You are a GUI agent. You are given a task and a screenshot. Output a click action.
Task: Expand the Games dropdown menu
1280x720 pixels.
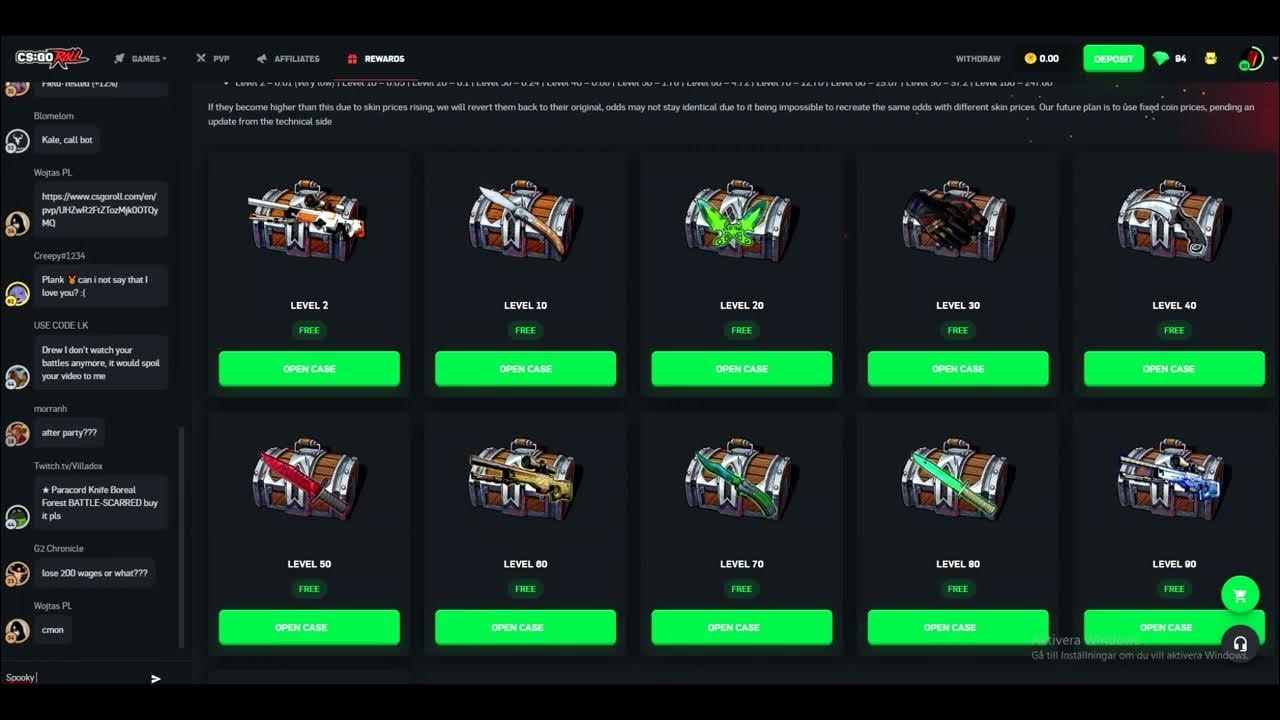(140, 59)
